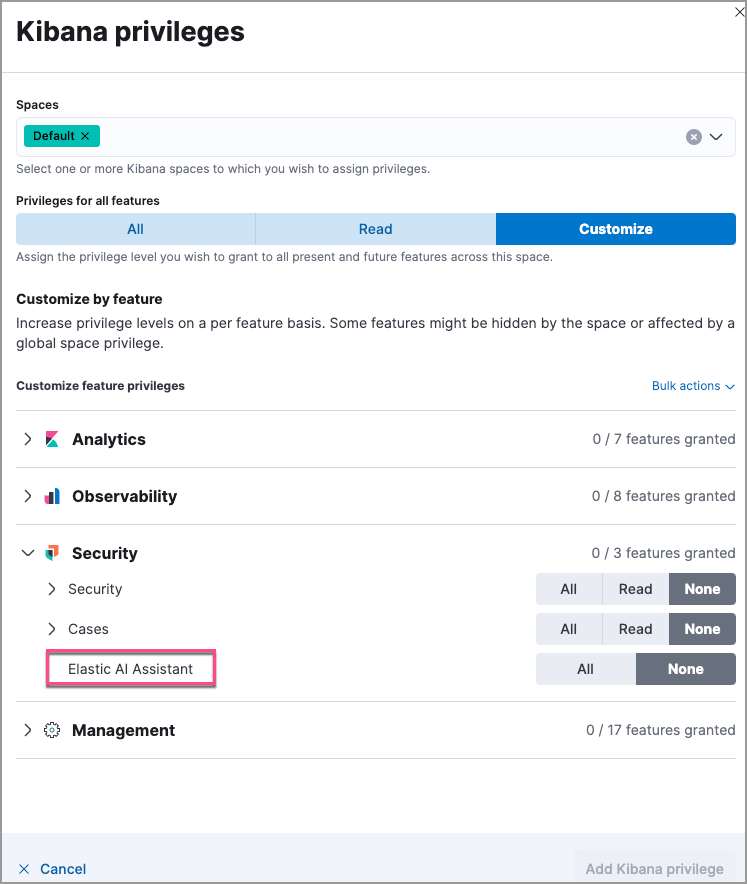Set Elastic AI Assistant to None

686,669
